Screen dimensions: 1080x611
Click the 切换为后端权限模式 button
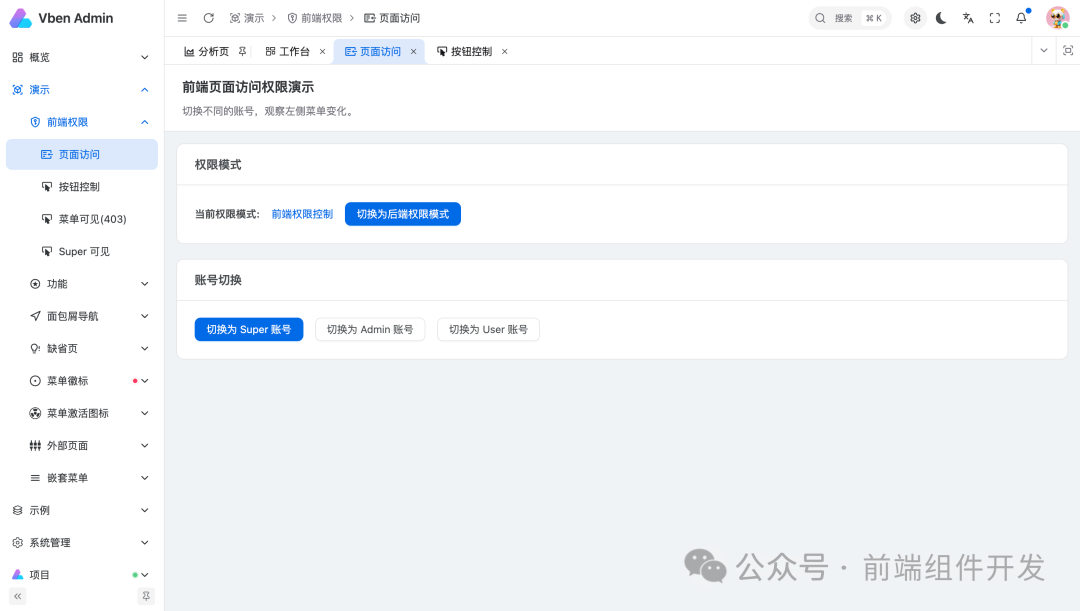(402, 213)
